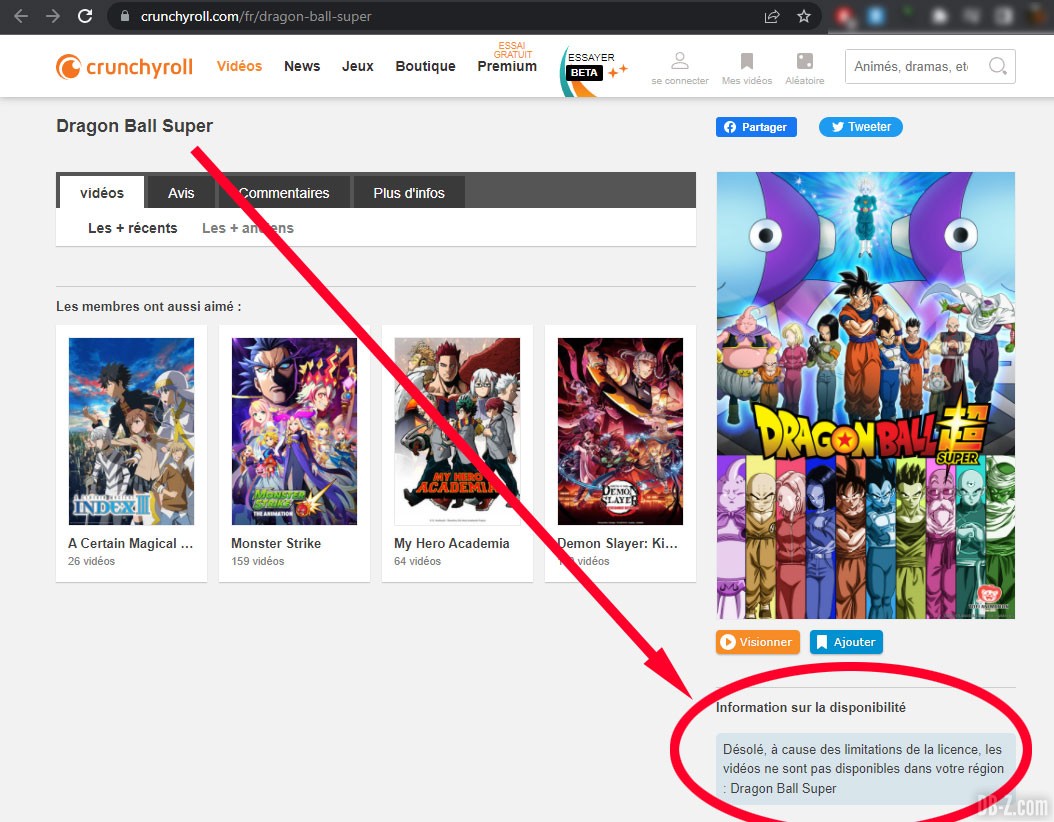Click the "64 vidéos" count text
Screen dimensions: 1054x822
pos(417,561)
